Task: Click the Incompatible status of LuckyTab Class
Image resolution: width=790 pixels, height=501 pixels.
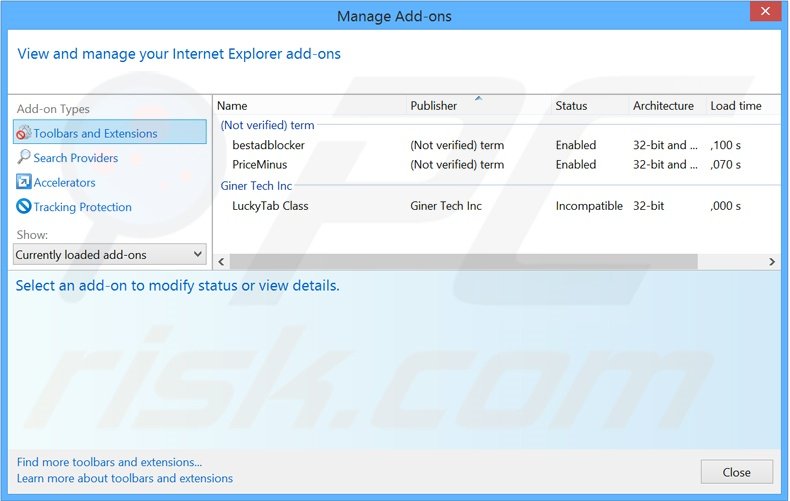Action: pos(589,206)
